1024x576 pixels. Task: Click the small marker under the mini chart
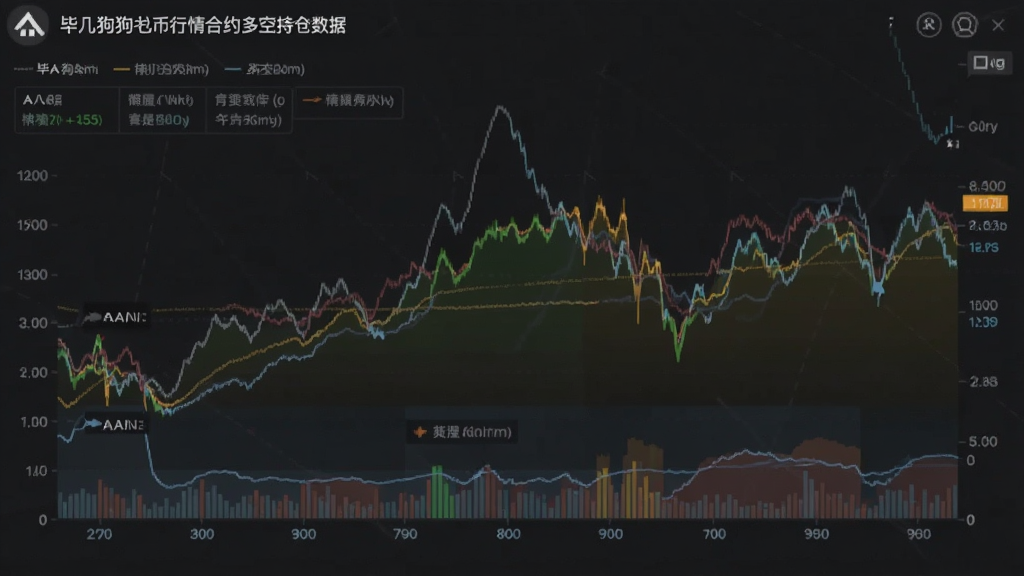pyautogui.click(x=953, y=144)
